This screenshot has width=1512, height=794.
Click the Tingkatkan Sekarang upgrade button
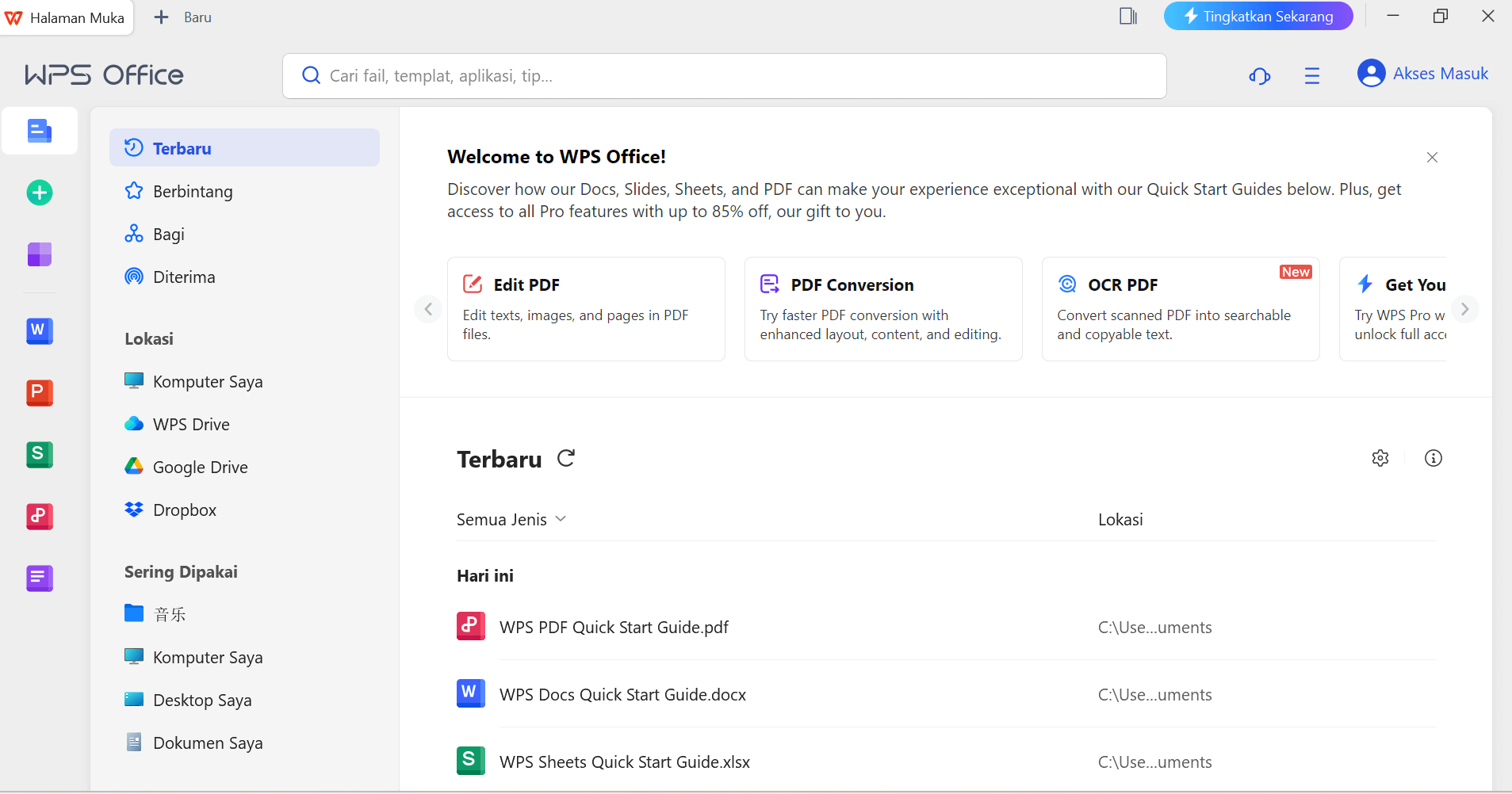point(1257,15)
